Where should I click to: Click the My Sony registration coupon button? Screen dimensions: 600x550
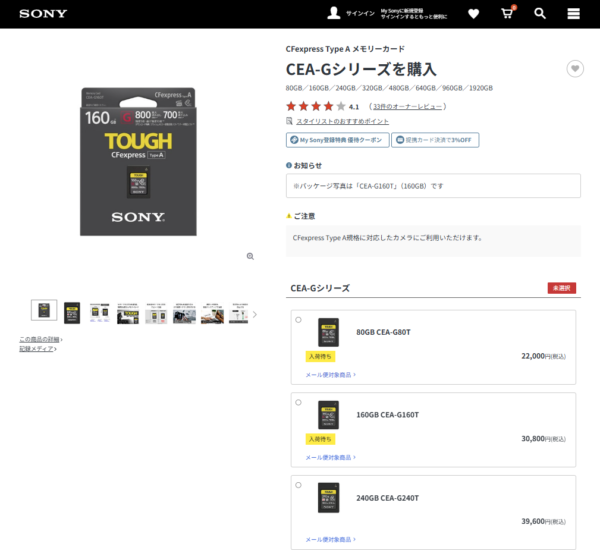click(338, 140)
